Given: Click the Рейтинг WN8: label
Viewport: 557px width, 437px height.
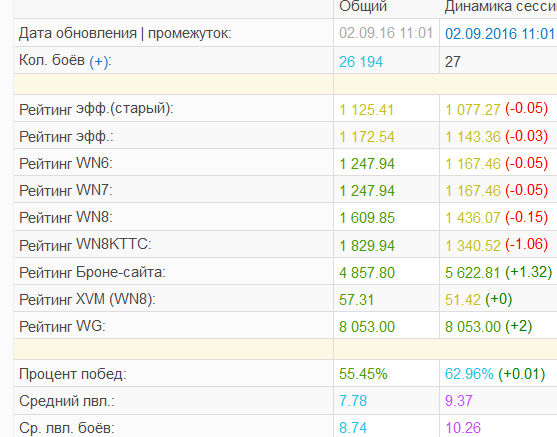Looking at the screenshot, I should click(x=66, y=217).
